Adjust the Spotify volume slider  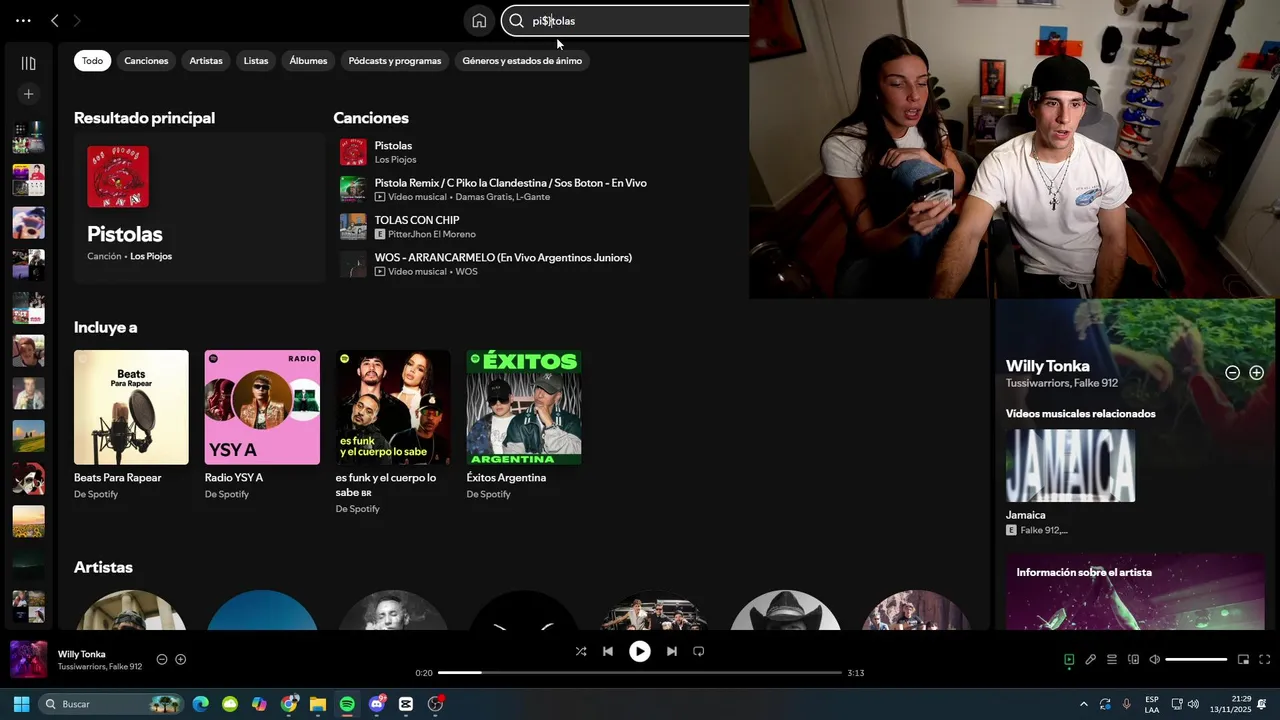point(1196,659)
